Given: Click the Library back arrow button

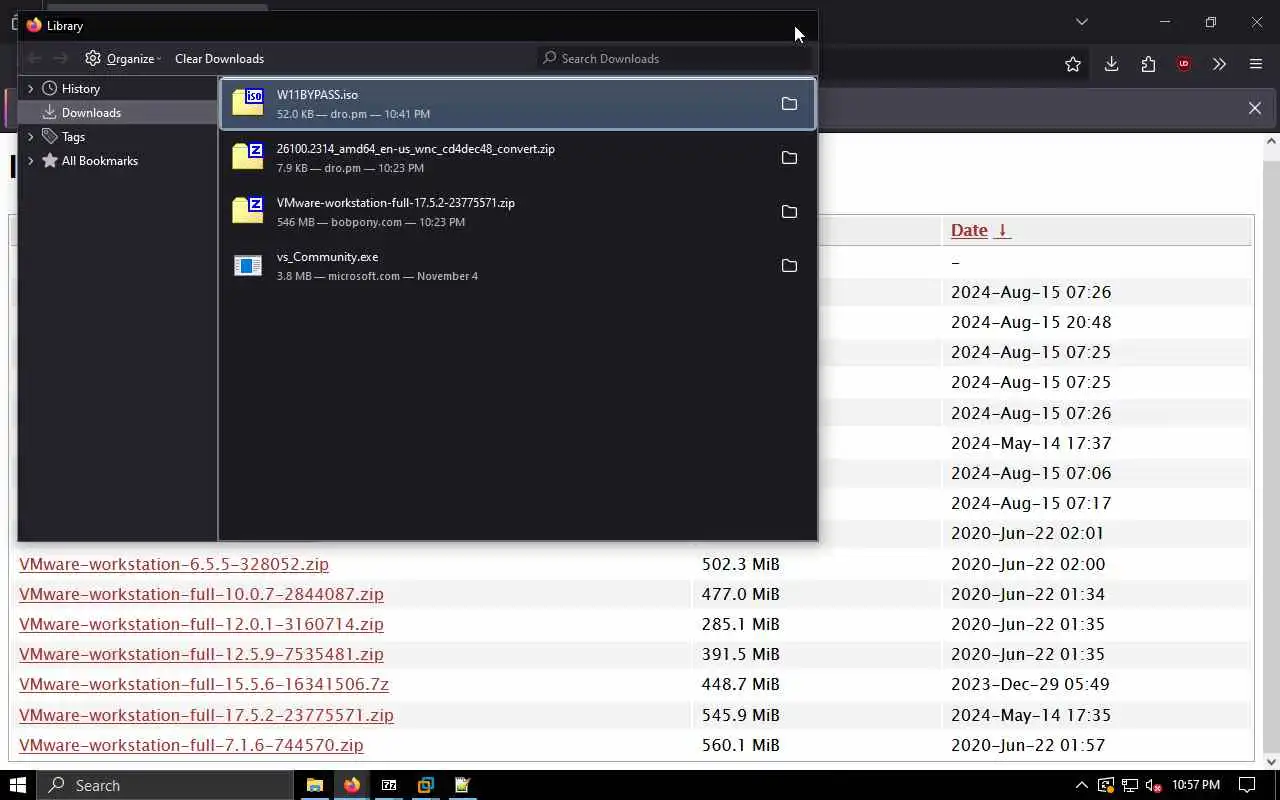Looking at the screenshot, I should [x=35, y=59].
